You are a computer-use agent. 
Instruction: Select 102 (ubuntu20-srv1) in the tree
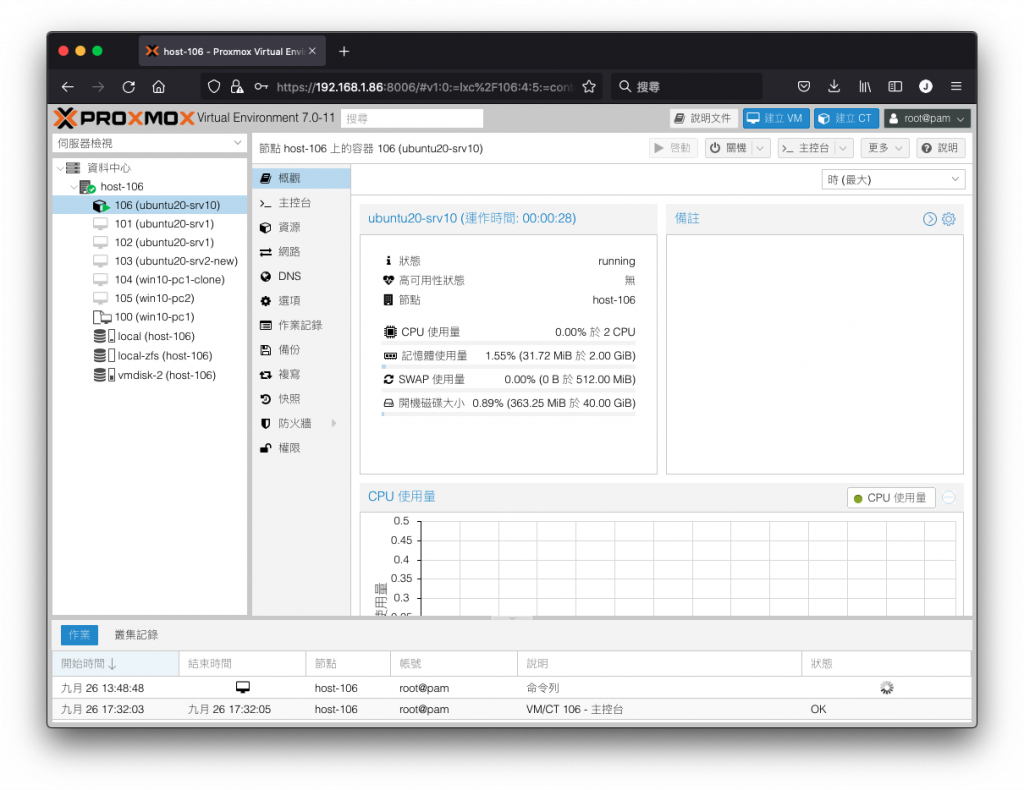[150, 242]
